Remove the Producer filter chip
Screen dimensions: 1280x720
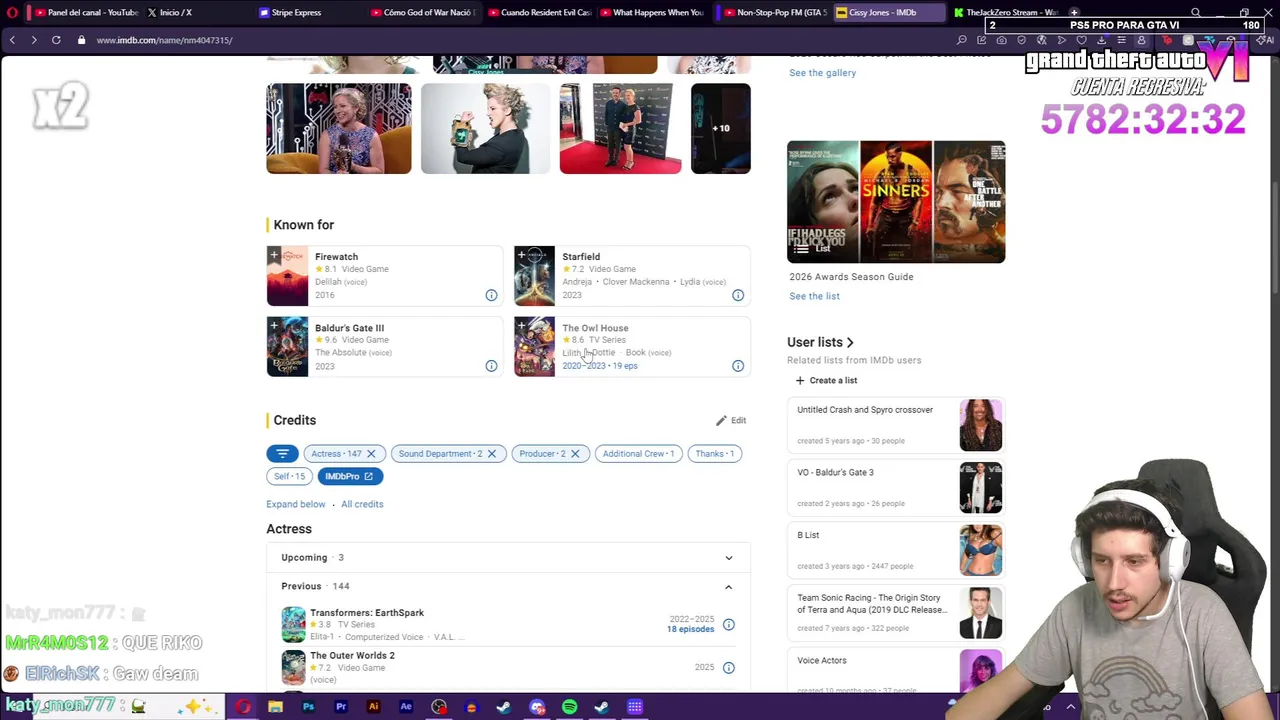tap(575, 453)
